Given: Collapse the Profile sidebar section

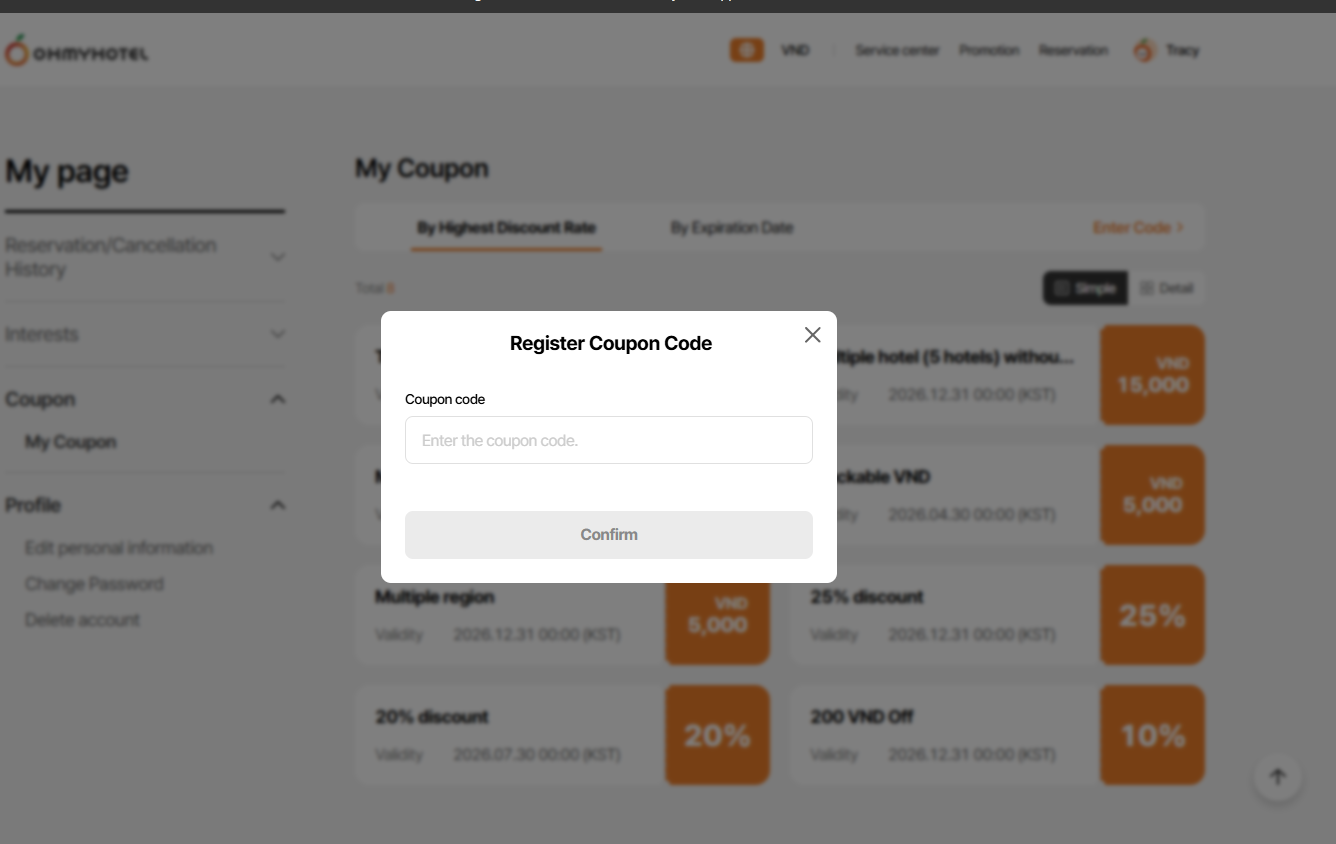Looking at the screenshot, I should tap(278, 505).
